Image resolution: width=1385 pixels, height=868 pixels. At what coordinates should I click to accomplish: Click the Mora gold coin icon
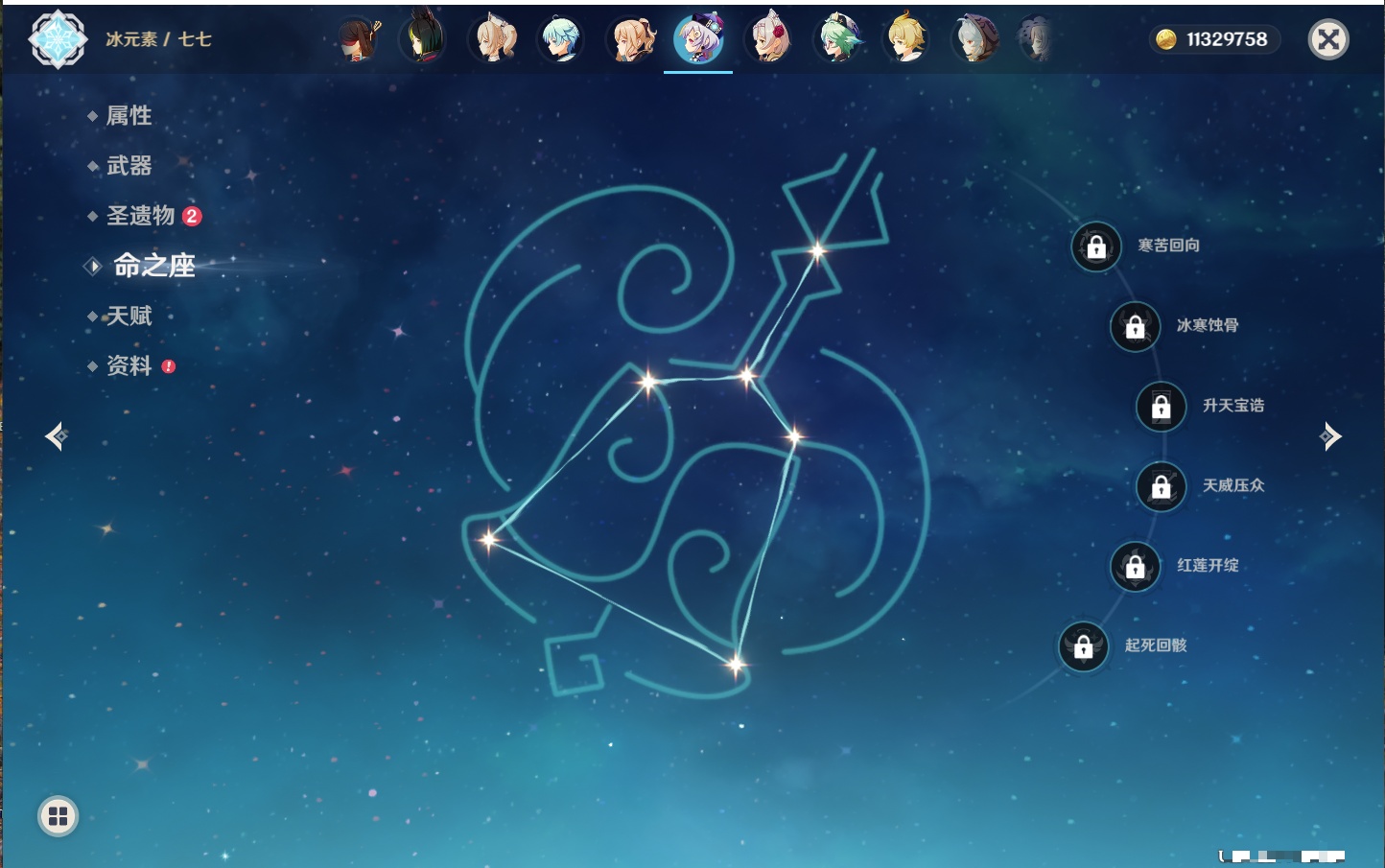click(x=1165, y=39)
